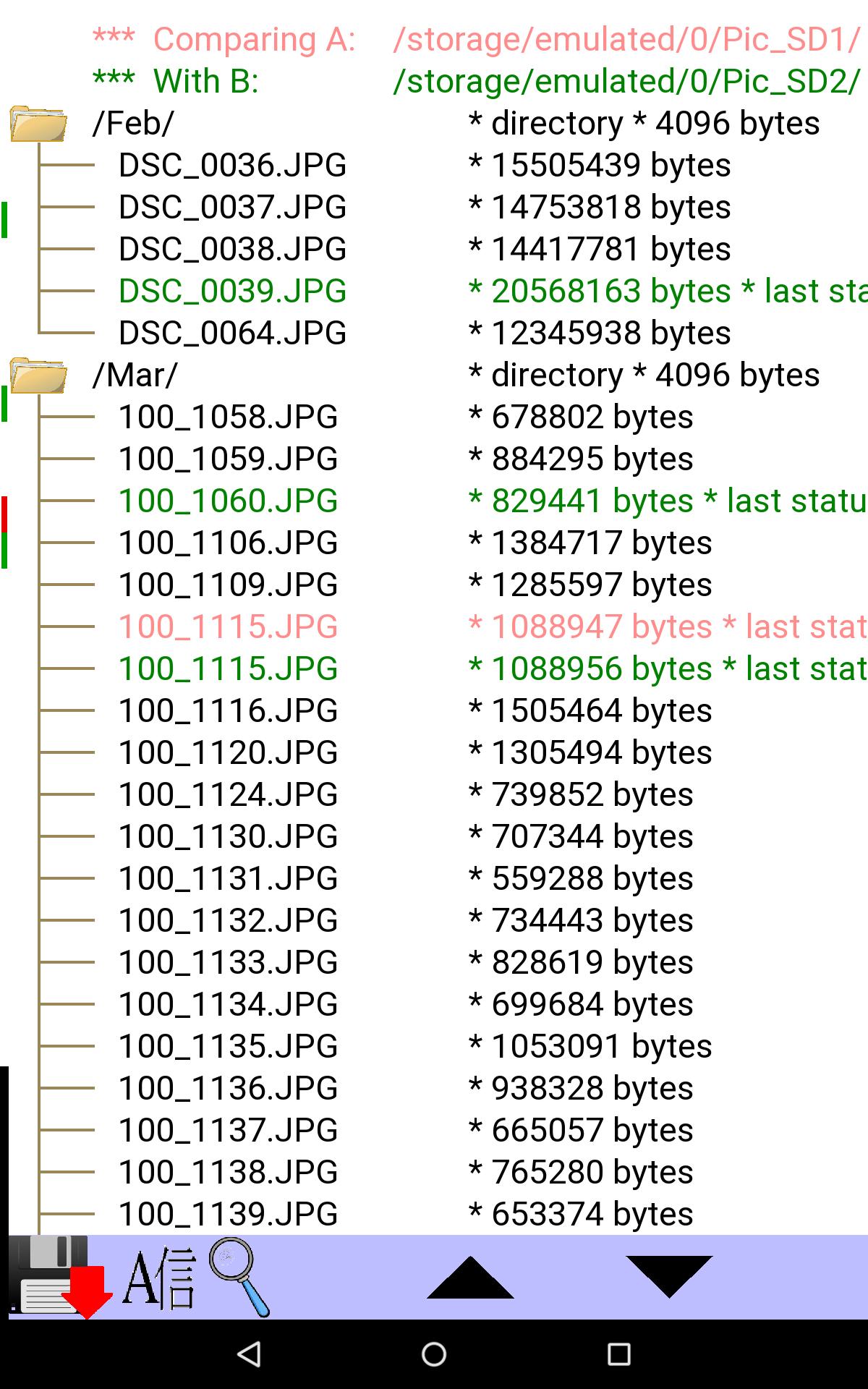
Task: Tap the Android back navigation button
Action: pos(250,1354)
